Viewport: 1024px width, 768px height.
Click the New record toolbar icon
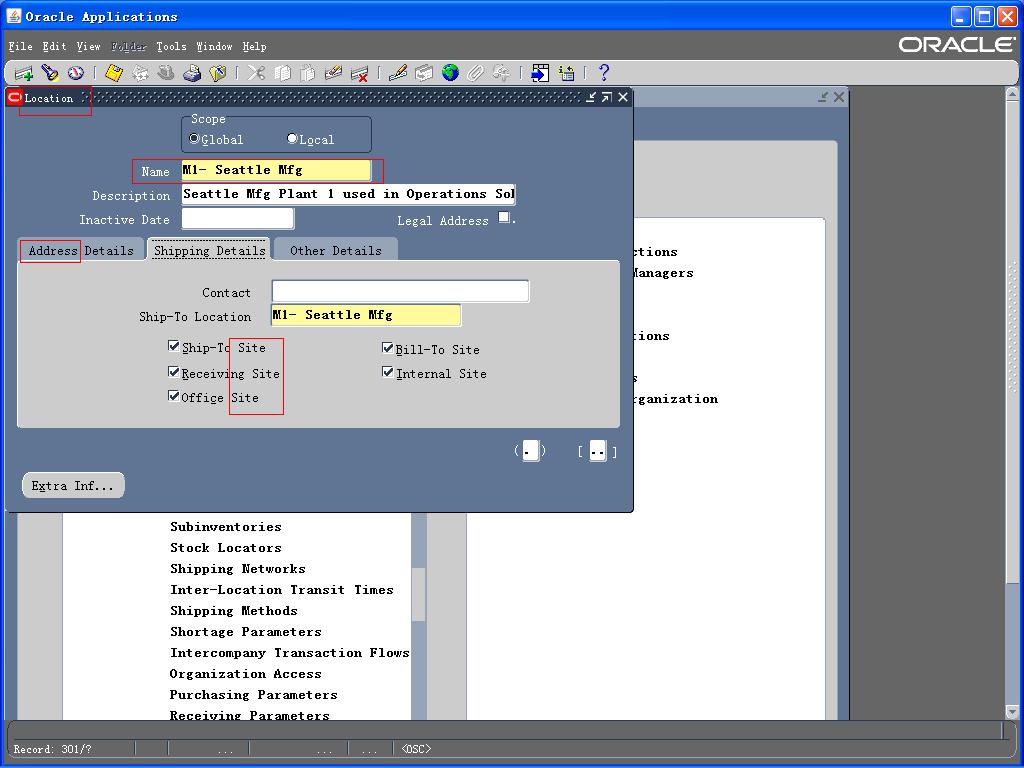click(24, 73)
